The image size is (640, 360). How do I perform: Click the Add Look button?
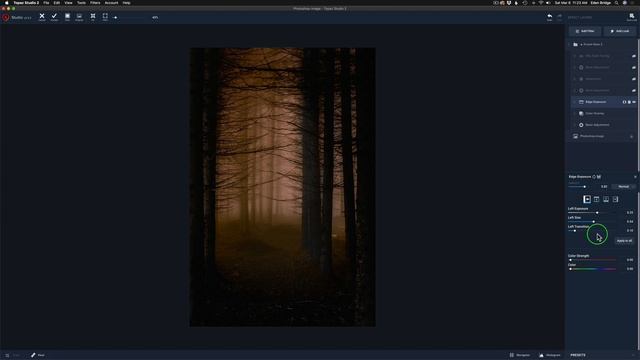point(620,31)
